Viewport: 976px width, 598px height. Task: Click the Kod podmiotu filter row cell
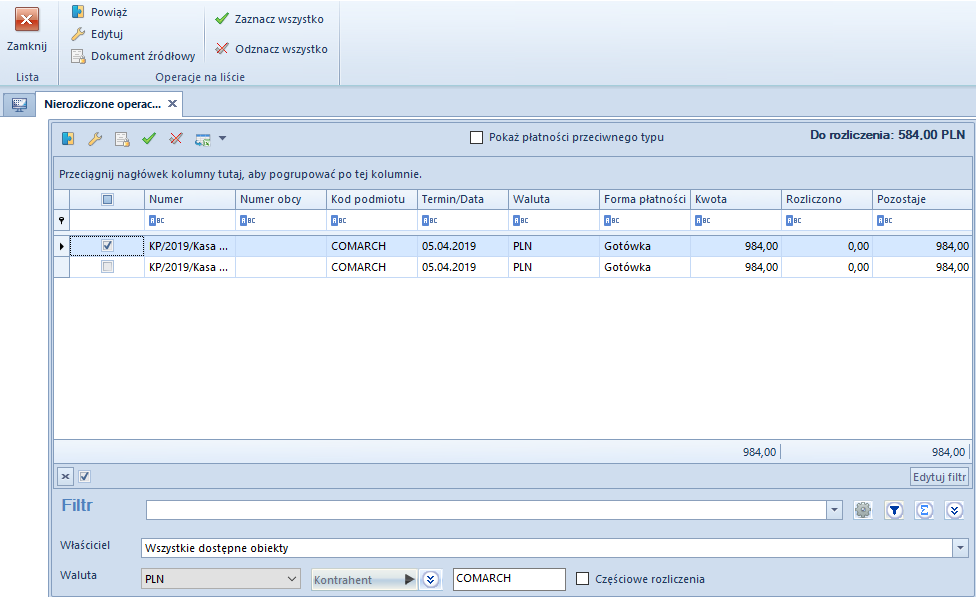(x=372, y=220)
